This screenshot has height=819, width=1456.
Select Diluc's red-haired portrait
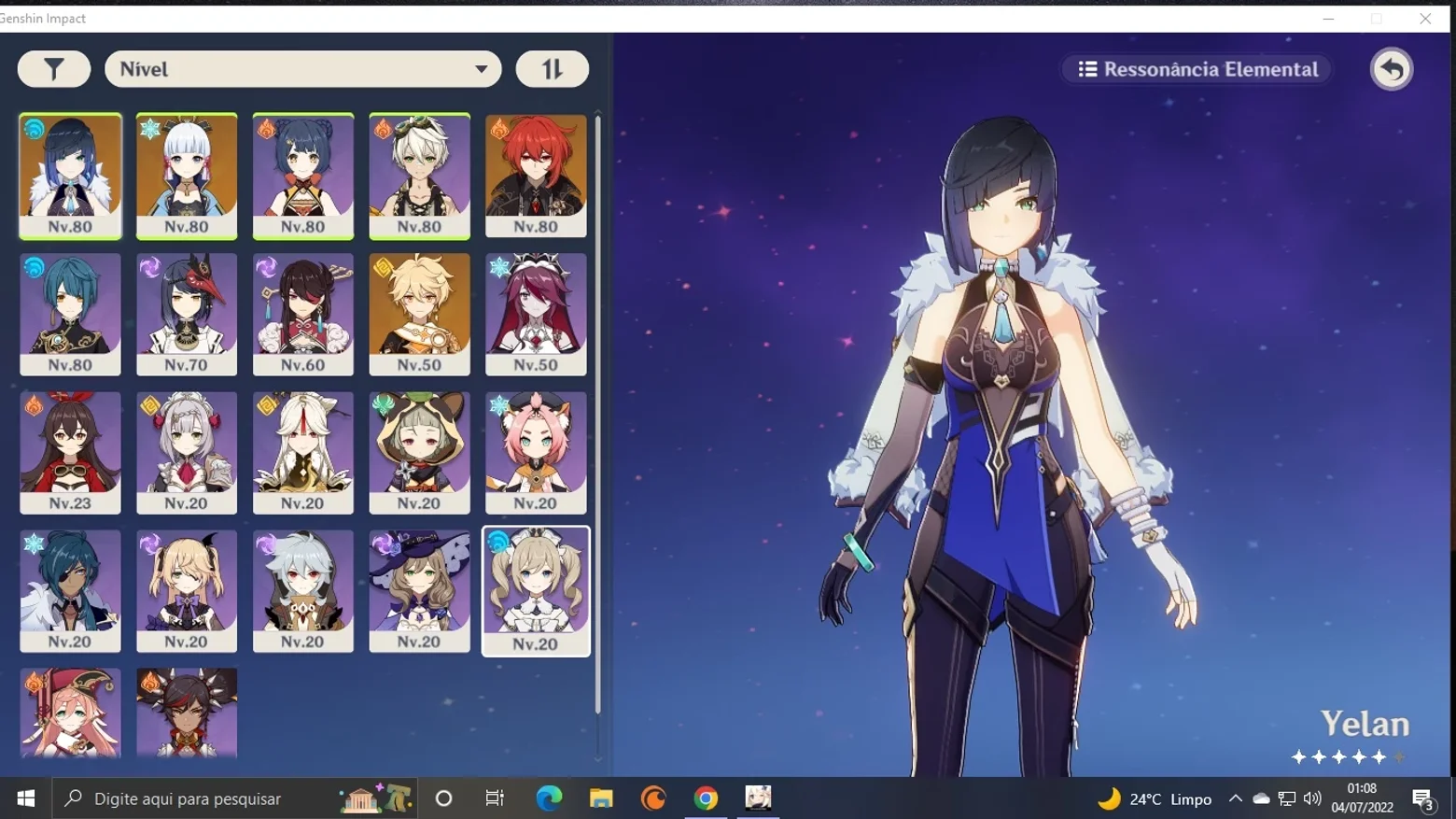click(x=536, y=176)
